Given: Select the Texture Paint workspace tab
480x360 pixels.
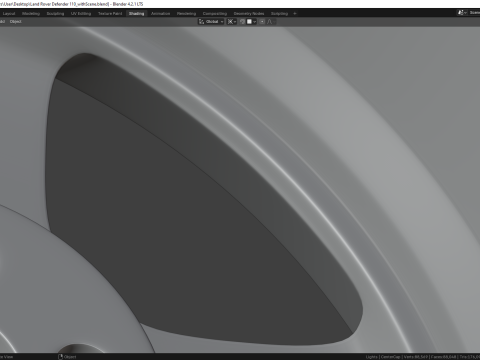Looking at the screenshot, I should (110, 14).
